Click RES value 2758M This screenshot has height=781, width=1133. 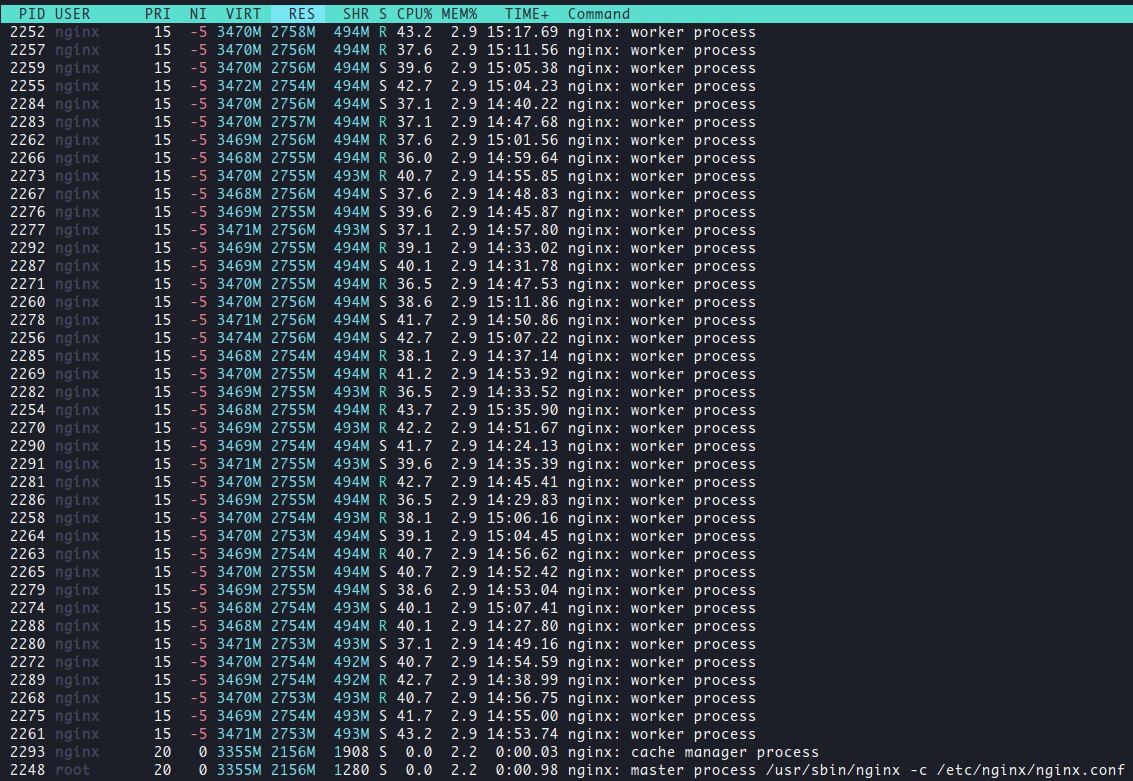[x=293, y=32]
